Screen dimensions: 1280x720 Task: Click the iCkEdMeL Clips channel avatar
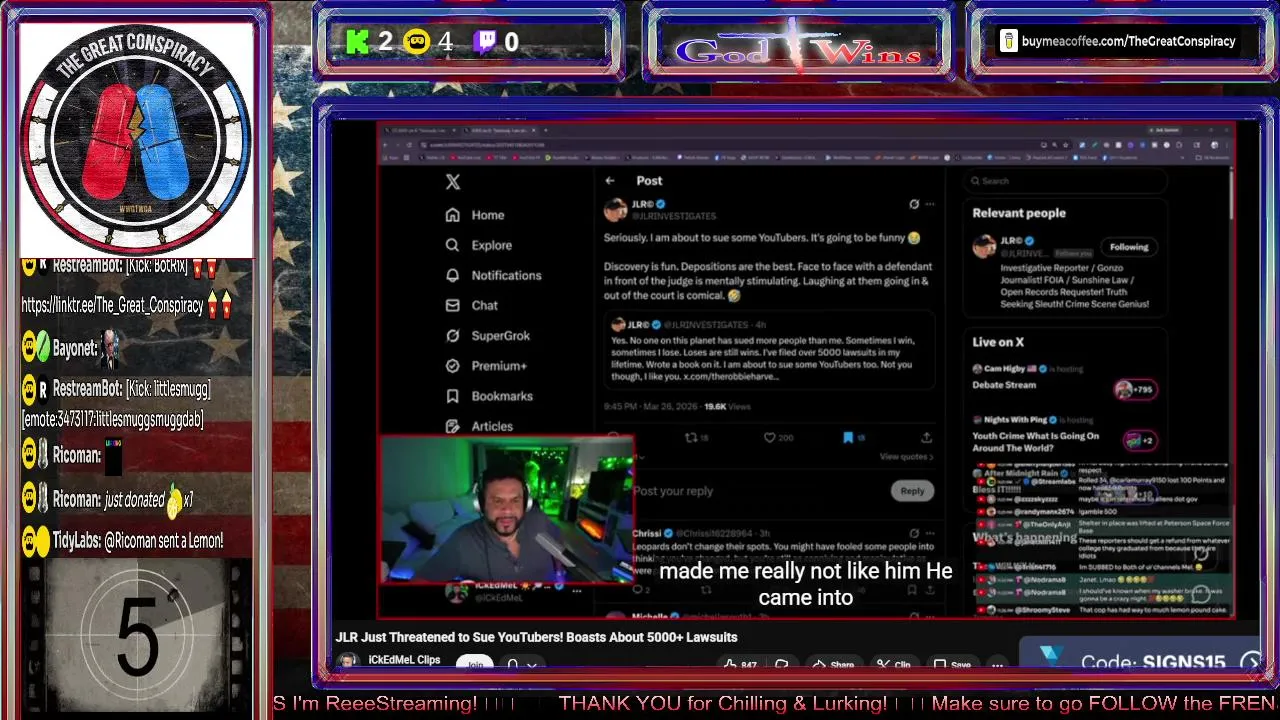(x=348, y=662)
